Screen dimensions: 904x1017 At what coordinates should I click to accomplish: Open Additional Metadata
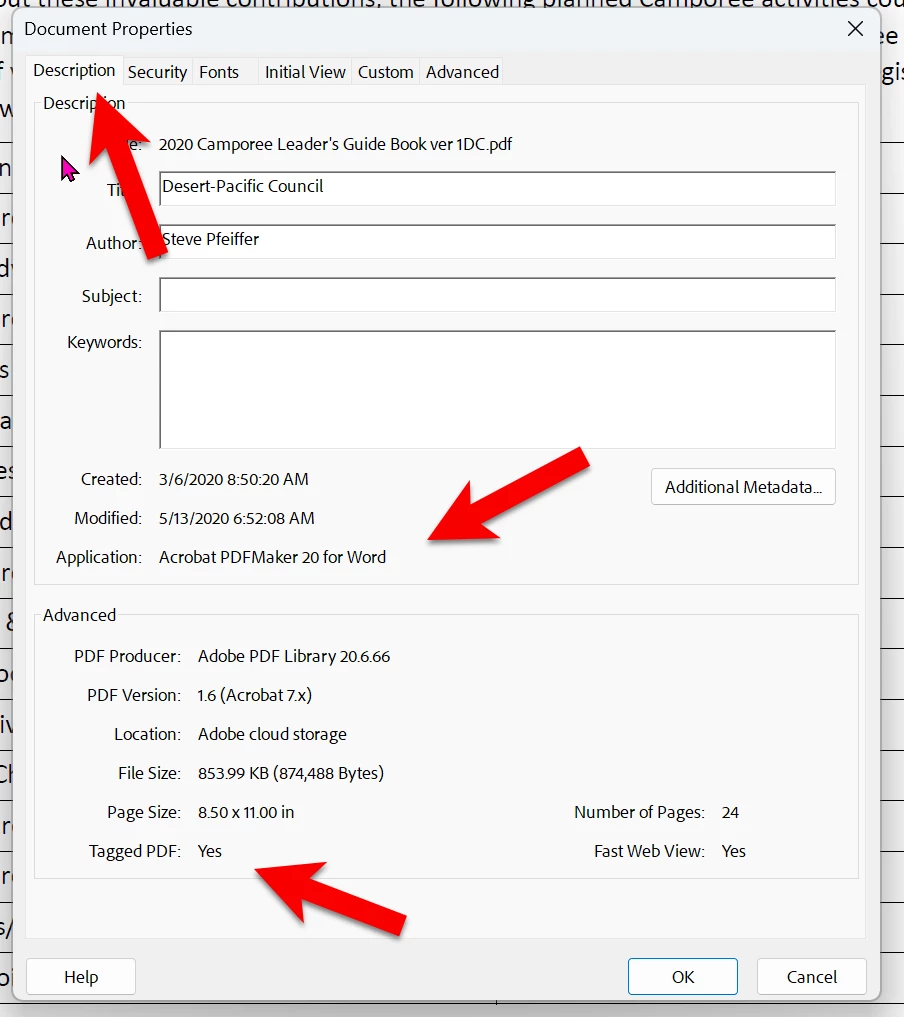pyautogui.click(x=743, y=486)
